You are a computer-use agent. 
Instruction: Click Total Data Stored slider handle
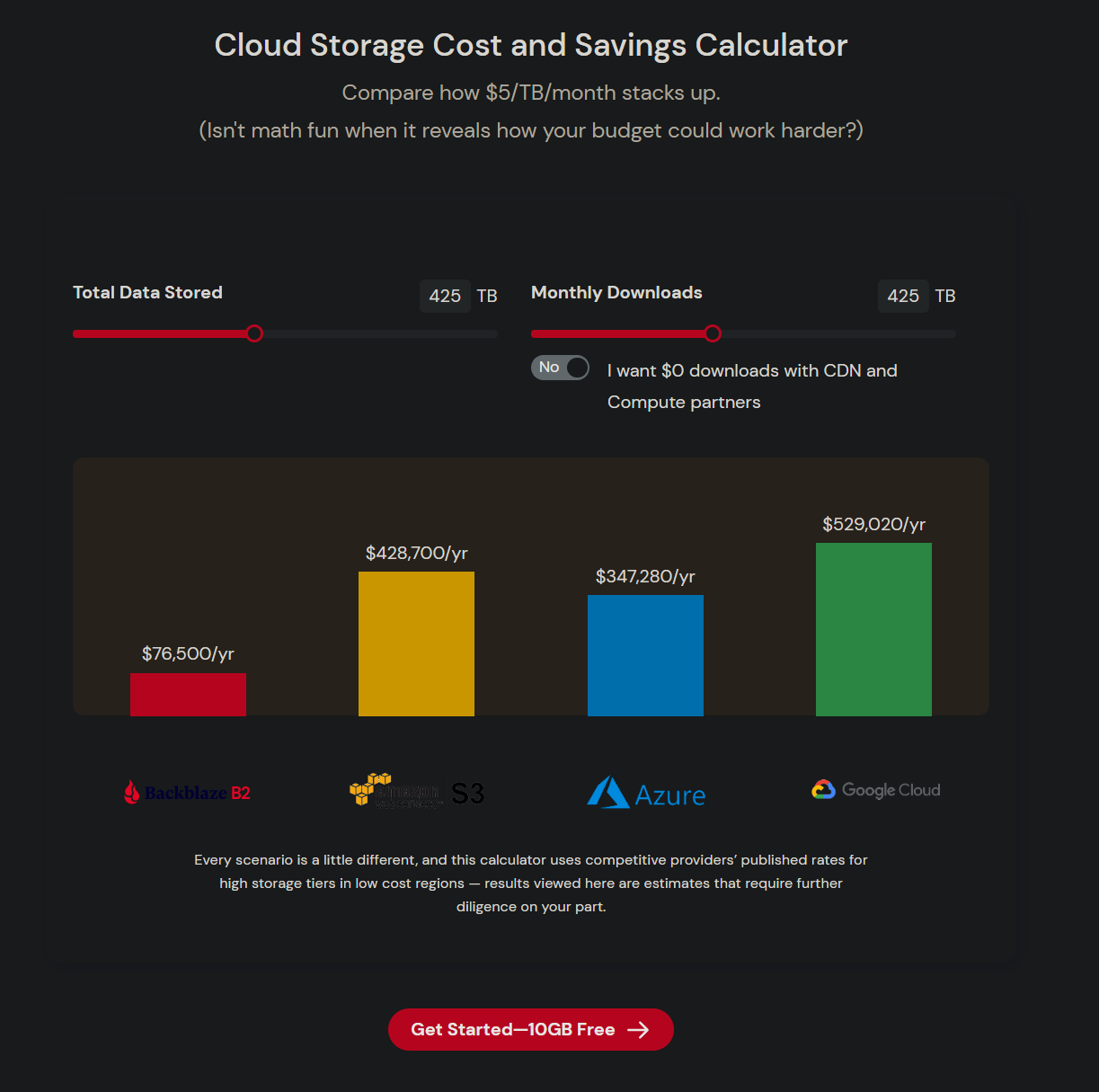pyautogui.click(x=254, y=333)
